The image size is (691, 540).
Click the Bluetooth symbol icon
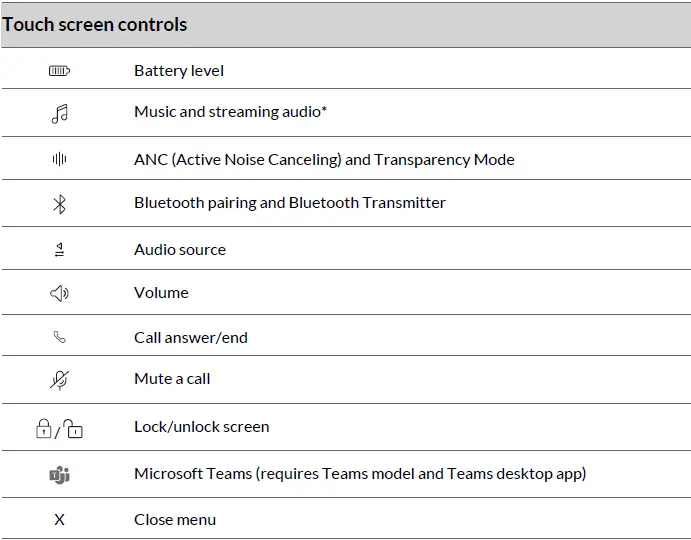click(x=60, y=204)
